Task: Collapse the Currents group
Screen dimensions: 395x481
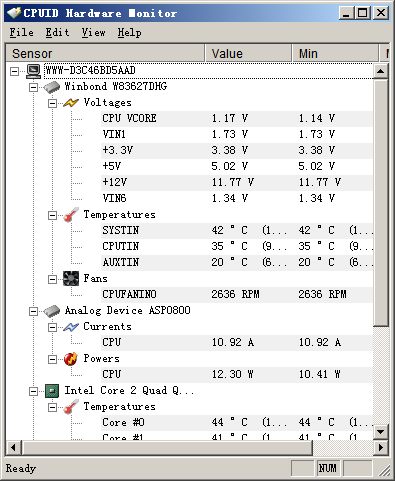Action: tap(52, 327)
